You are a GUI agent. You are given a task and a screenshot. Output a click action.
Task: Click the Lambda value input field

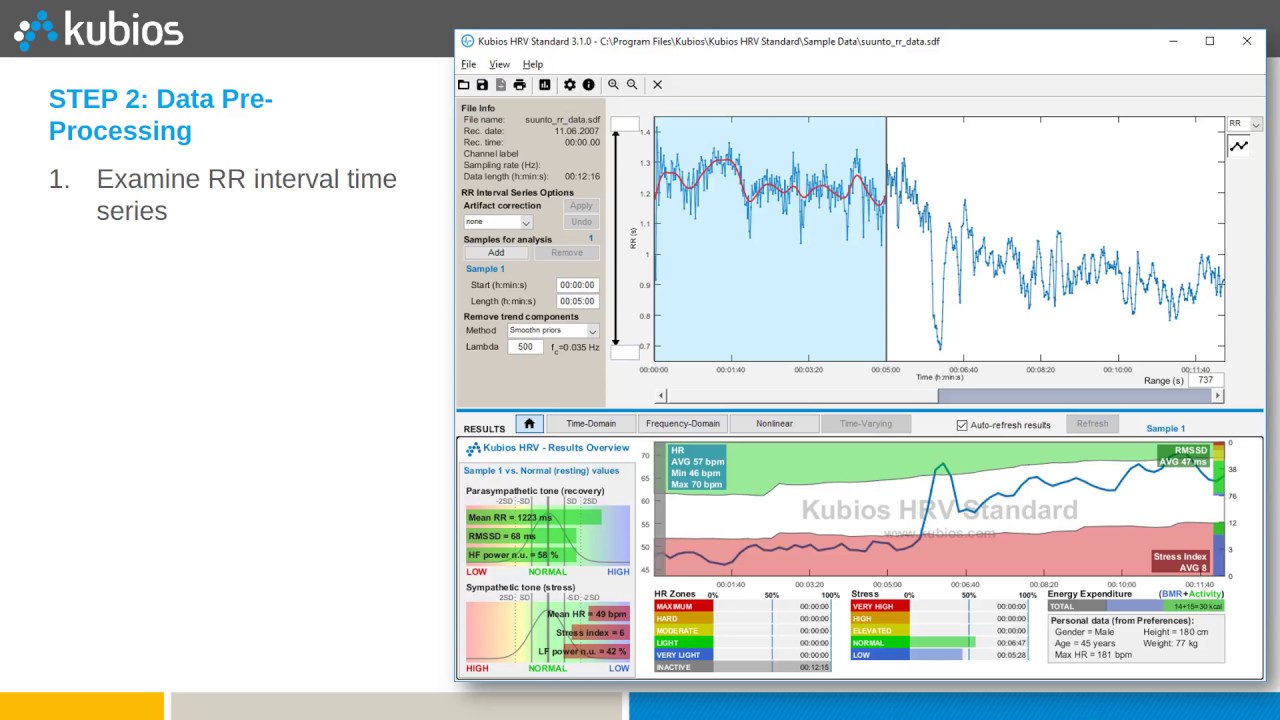525,347
